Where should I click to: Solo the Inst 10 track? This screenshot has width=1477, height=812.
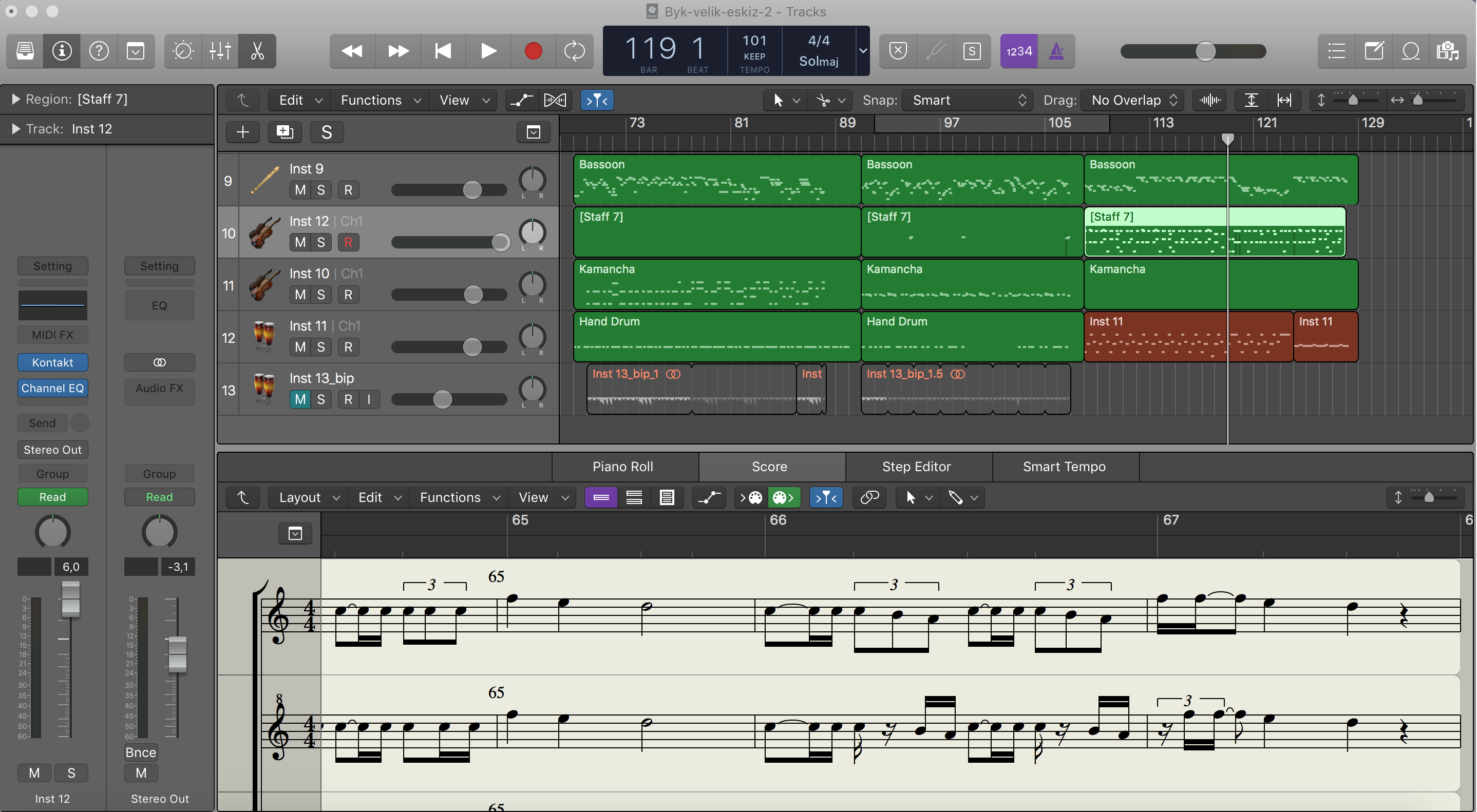click(x=321, y=295)
